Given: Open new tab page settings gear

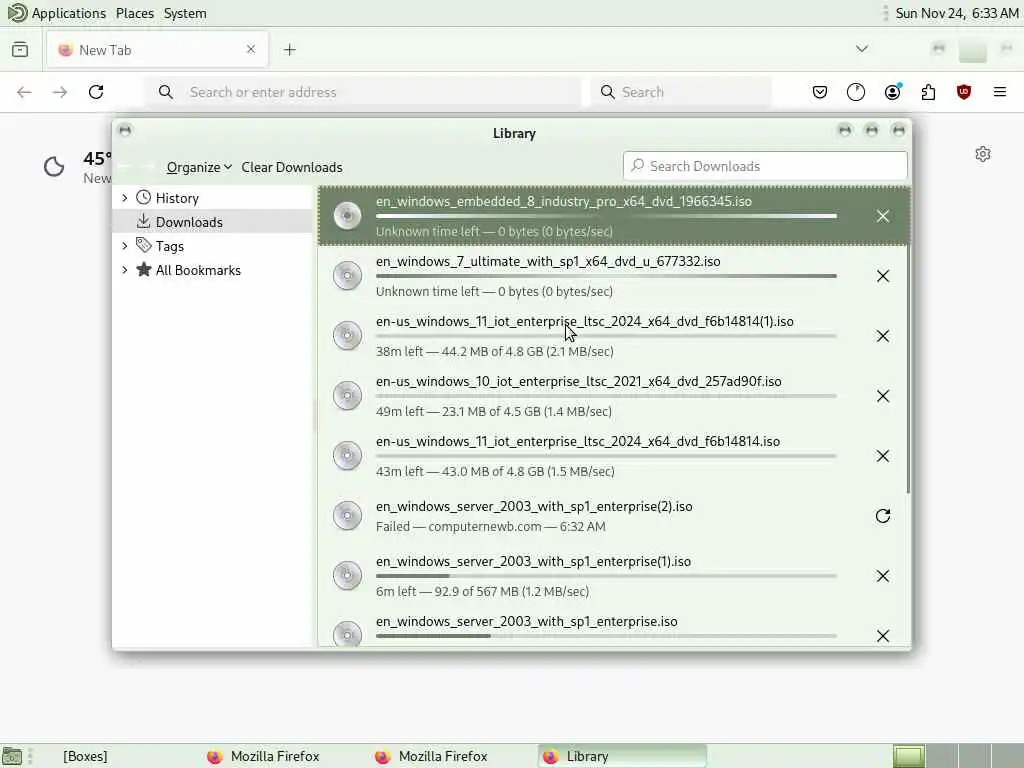Looking at the screenshot, I should (x=983, y=154).
